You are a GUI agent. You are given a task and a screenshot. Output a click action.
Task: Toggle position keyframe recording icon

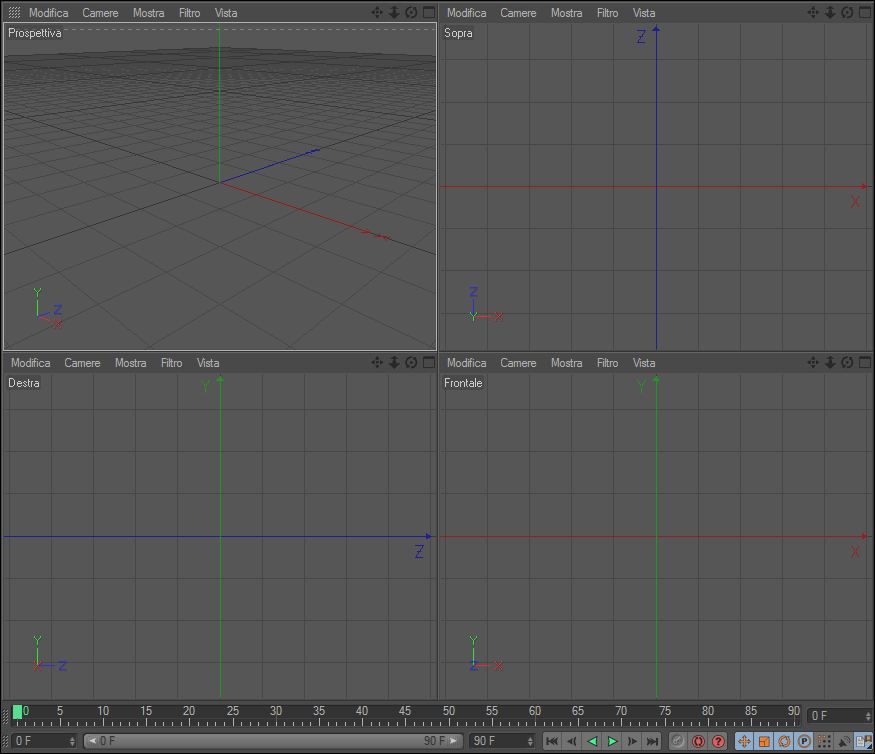(744, 741)
